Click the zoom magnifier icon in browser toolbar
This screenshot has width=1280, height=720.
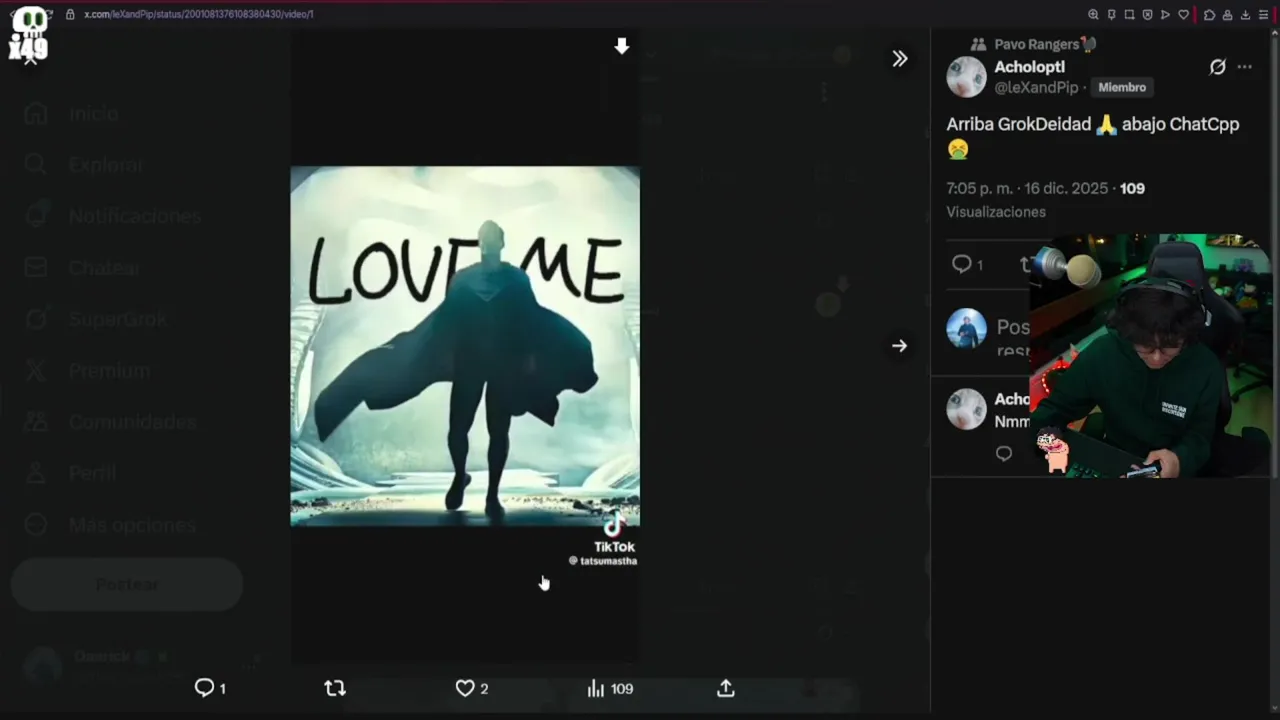[x=1093, y=15]
